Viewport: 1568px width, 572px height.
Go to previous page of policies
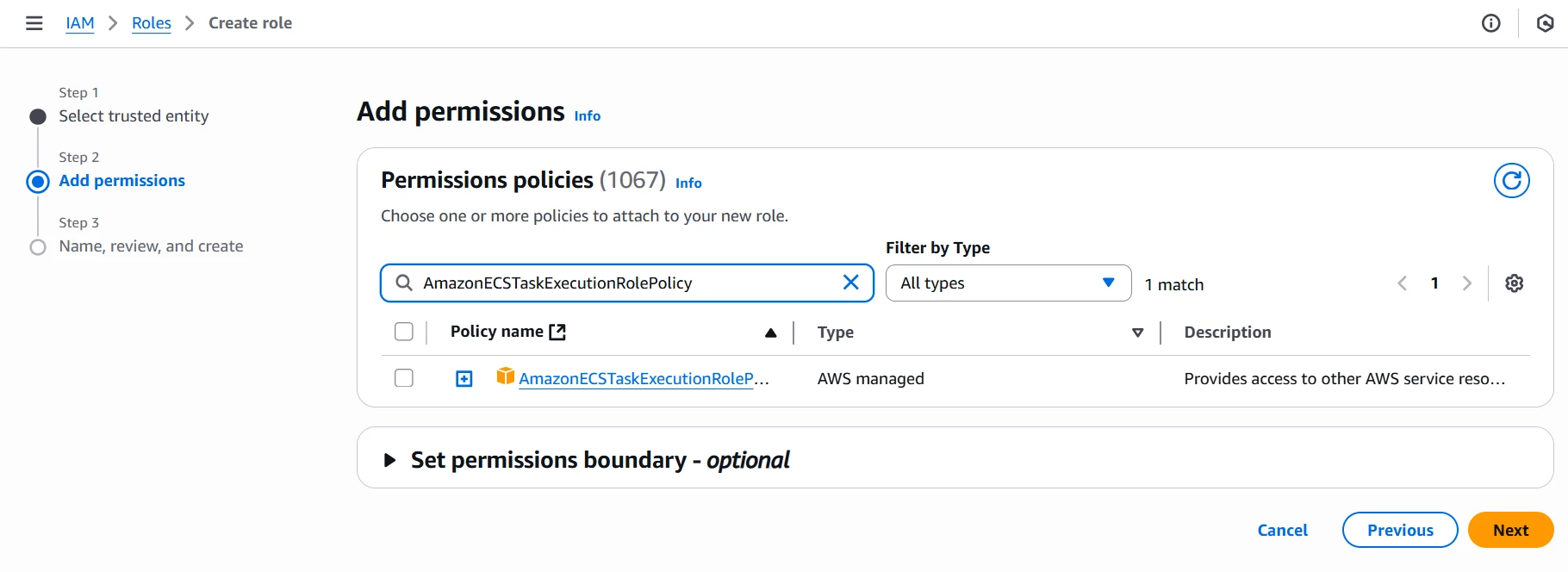tap(1403, 283)
